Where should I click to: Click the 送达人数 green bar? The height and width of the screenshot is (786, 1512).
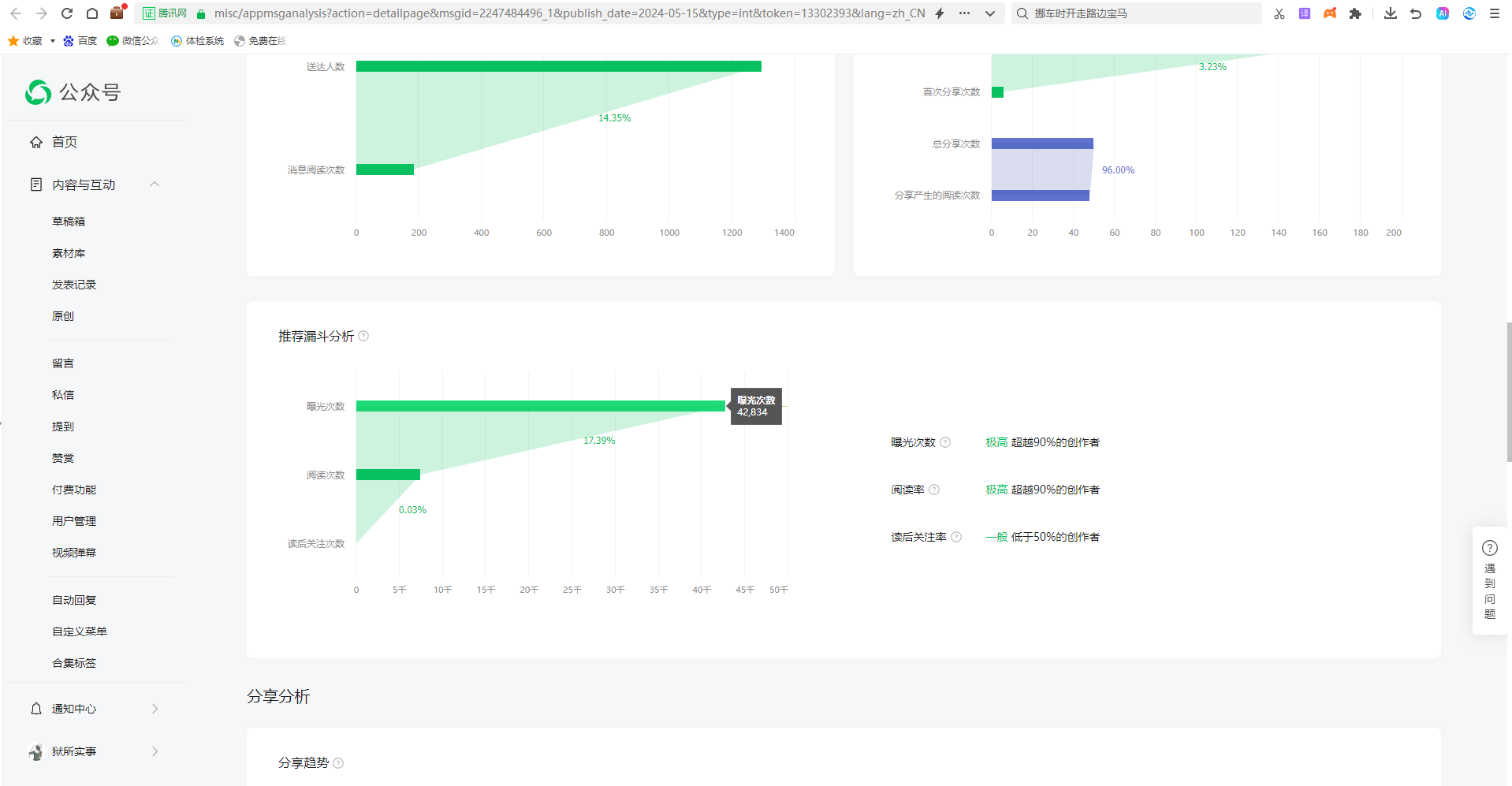pos(559,66)
